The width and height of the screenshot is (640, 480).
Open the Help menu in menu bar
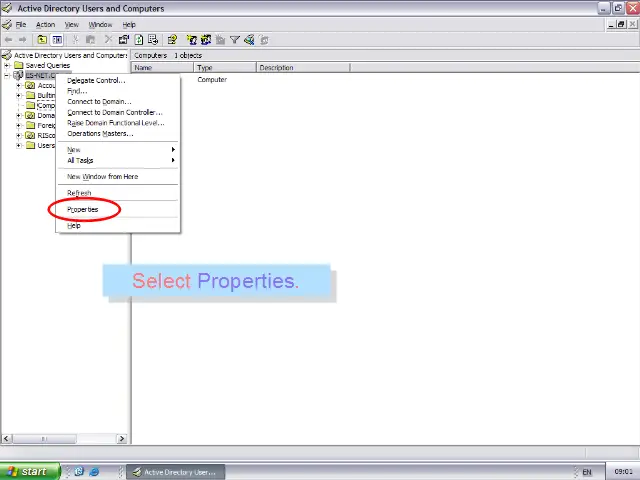tap(129, 24)
